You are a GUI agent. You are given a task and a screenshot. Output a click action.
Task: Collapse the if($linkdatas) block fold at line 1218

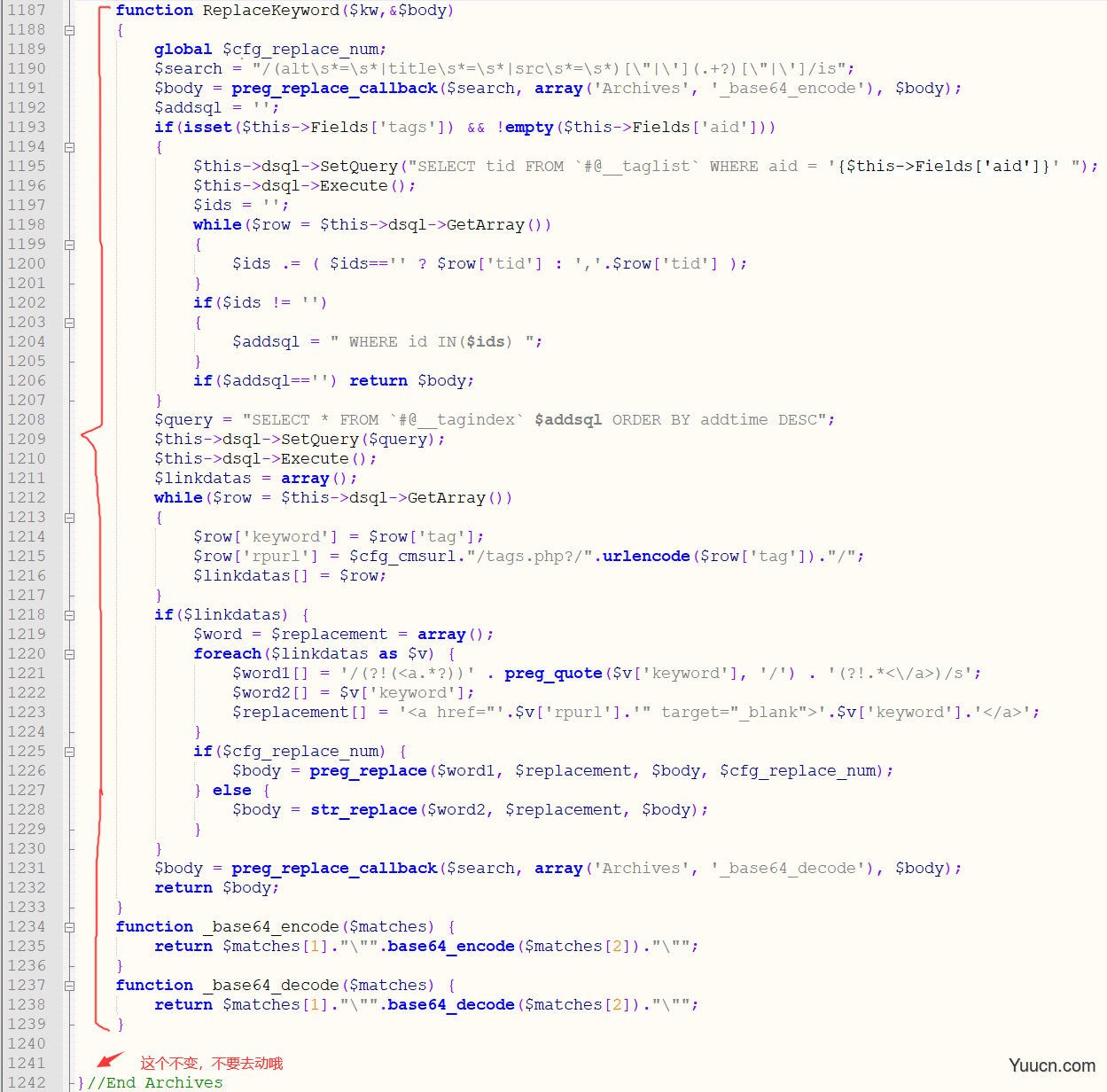click(x=69, y=615)
